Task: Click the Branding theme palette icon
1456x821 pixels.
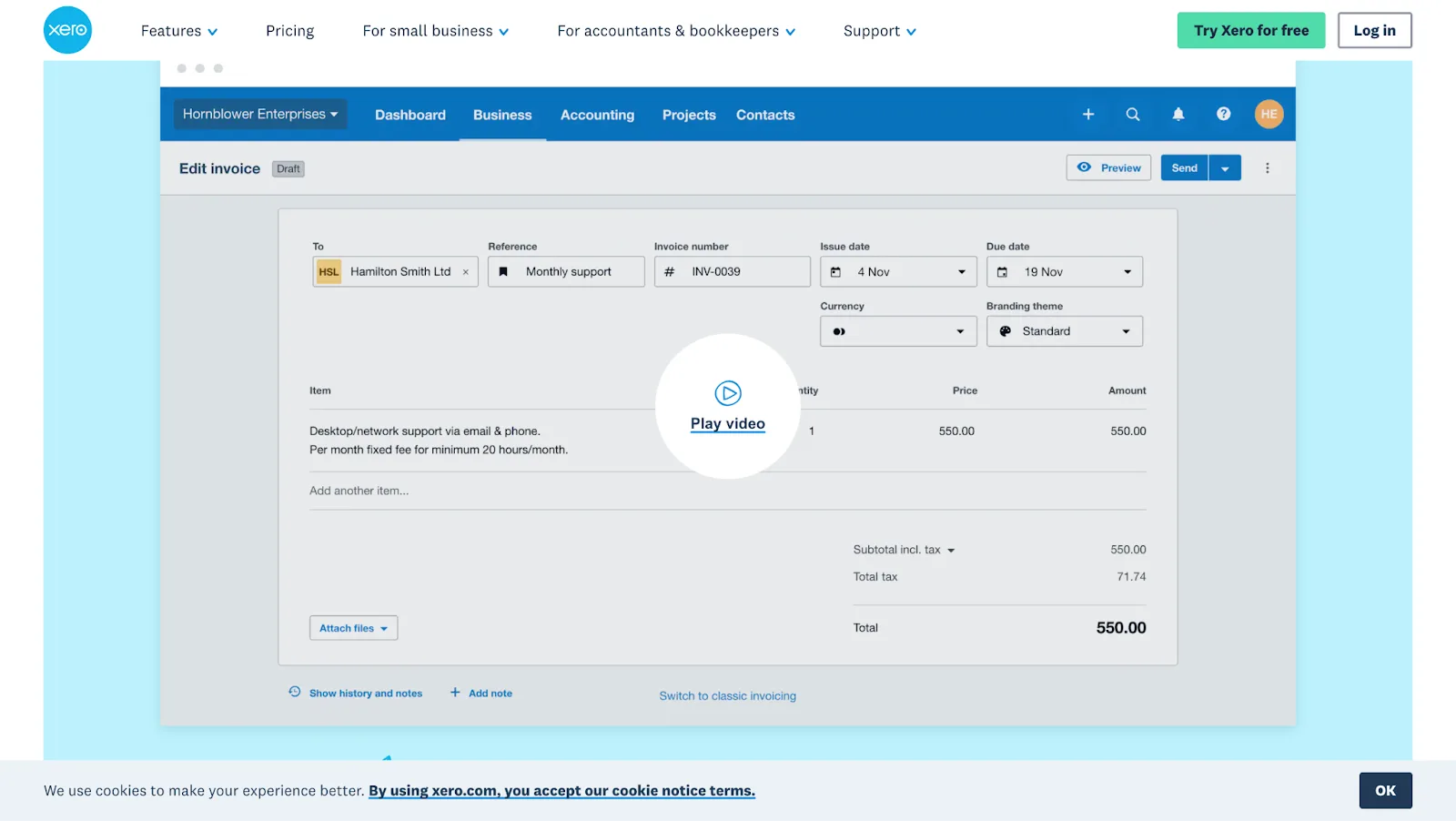Action: (1006, 331)
